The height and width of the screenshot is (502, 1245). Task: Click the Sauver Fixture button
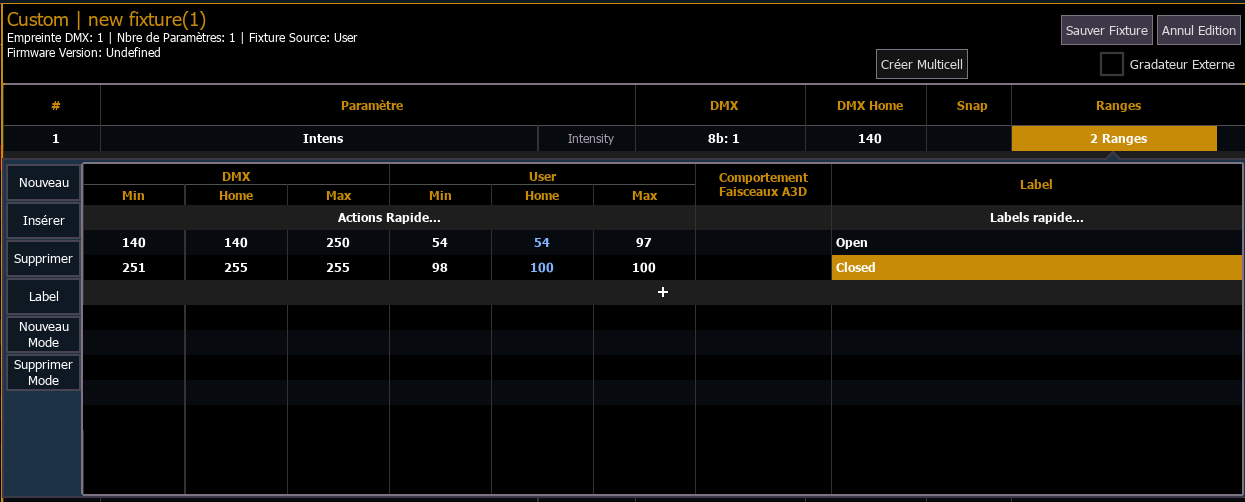[x=1106, y=30]
